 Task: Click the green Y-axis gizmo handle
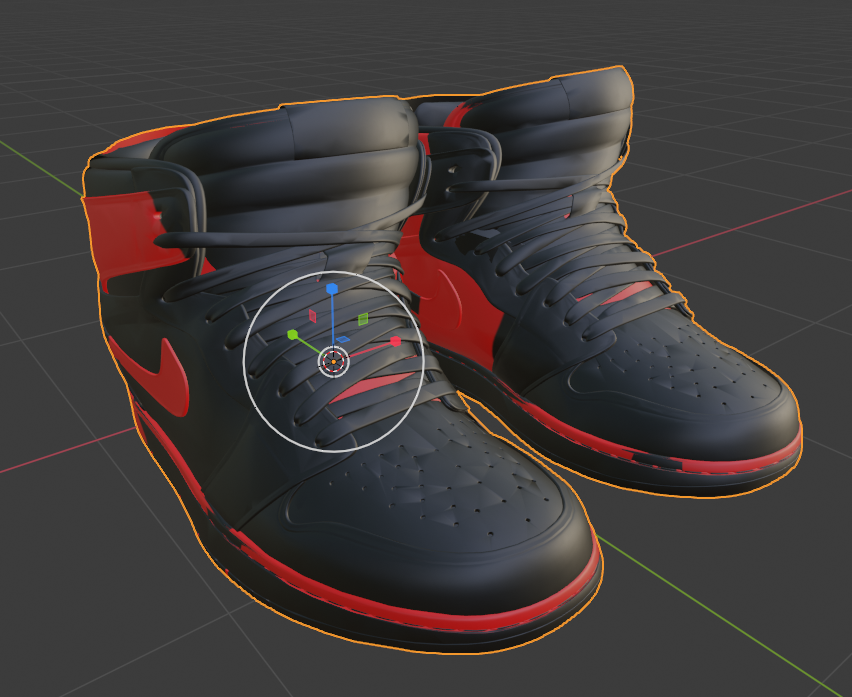tap(293, 334)
